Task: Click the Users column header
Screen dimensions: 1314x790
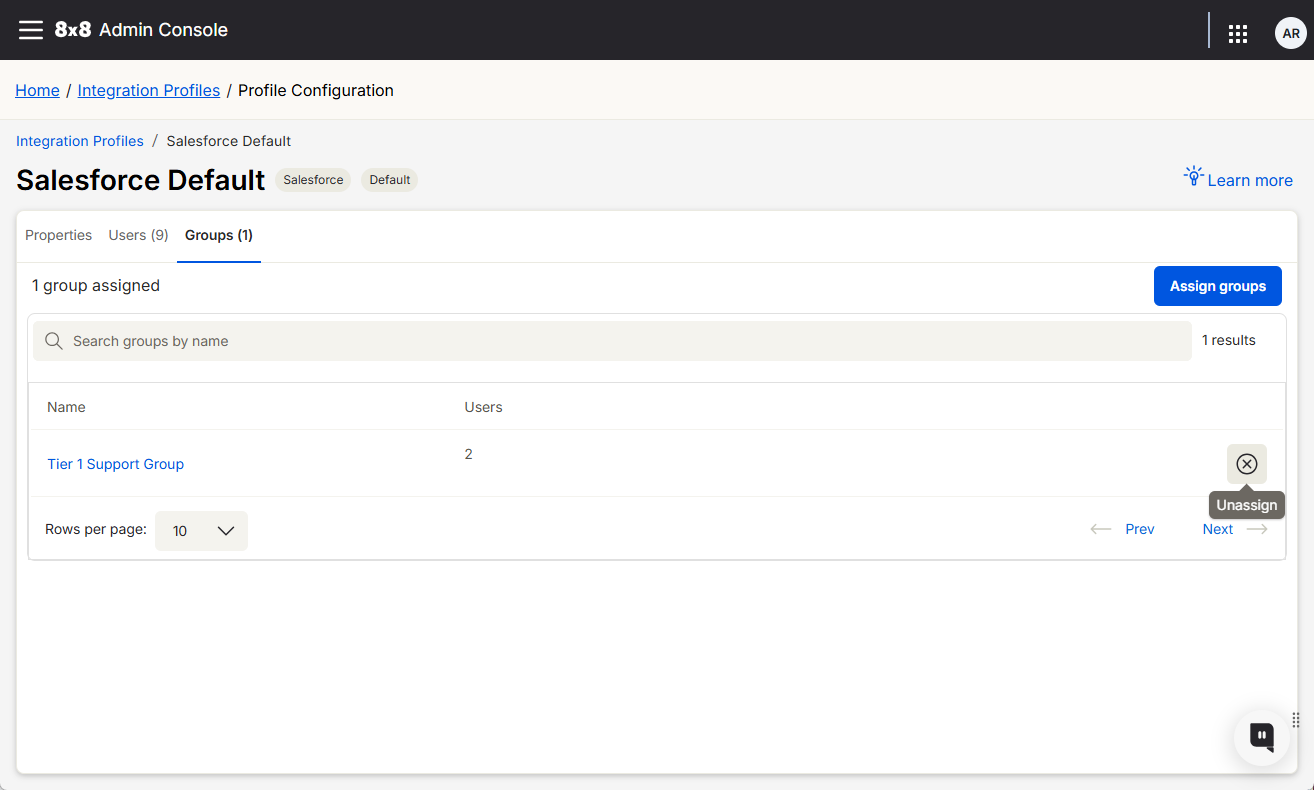Action: pyautogui.click(x=483, y=407)
